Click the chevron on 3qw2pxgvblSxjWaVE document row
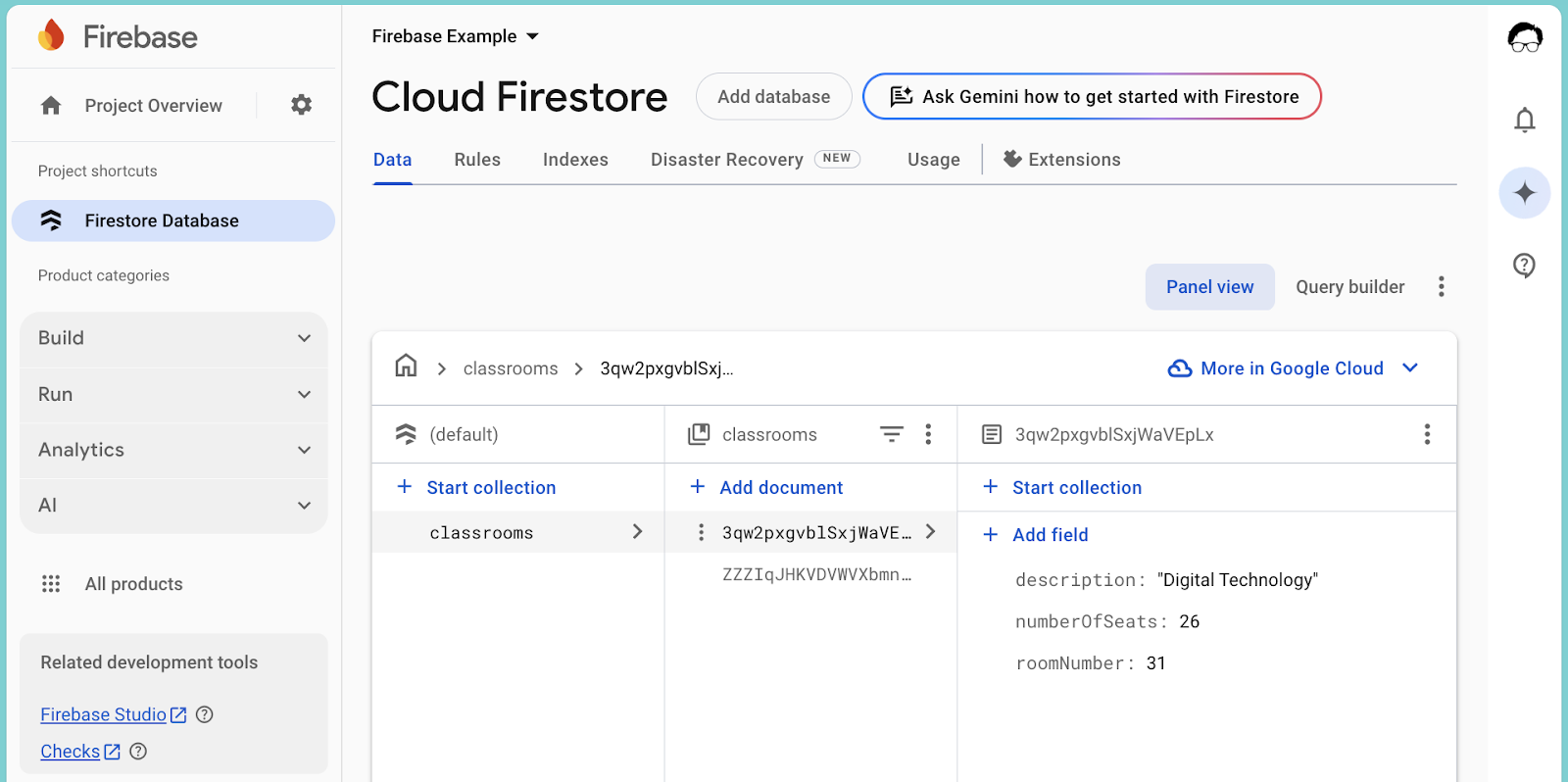Viewport: 1568px width, 782px height. coord(930,531)
